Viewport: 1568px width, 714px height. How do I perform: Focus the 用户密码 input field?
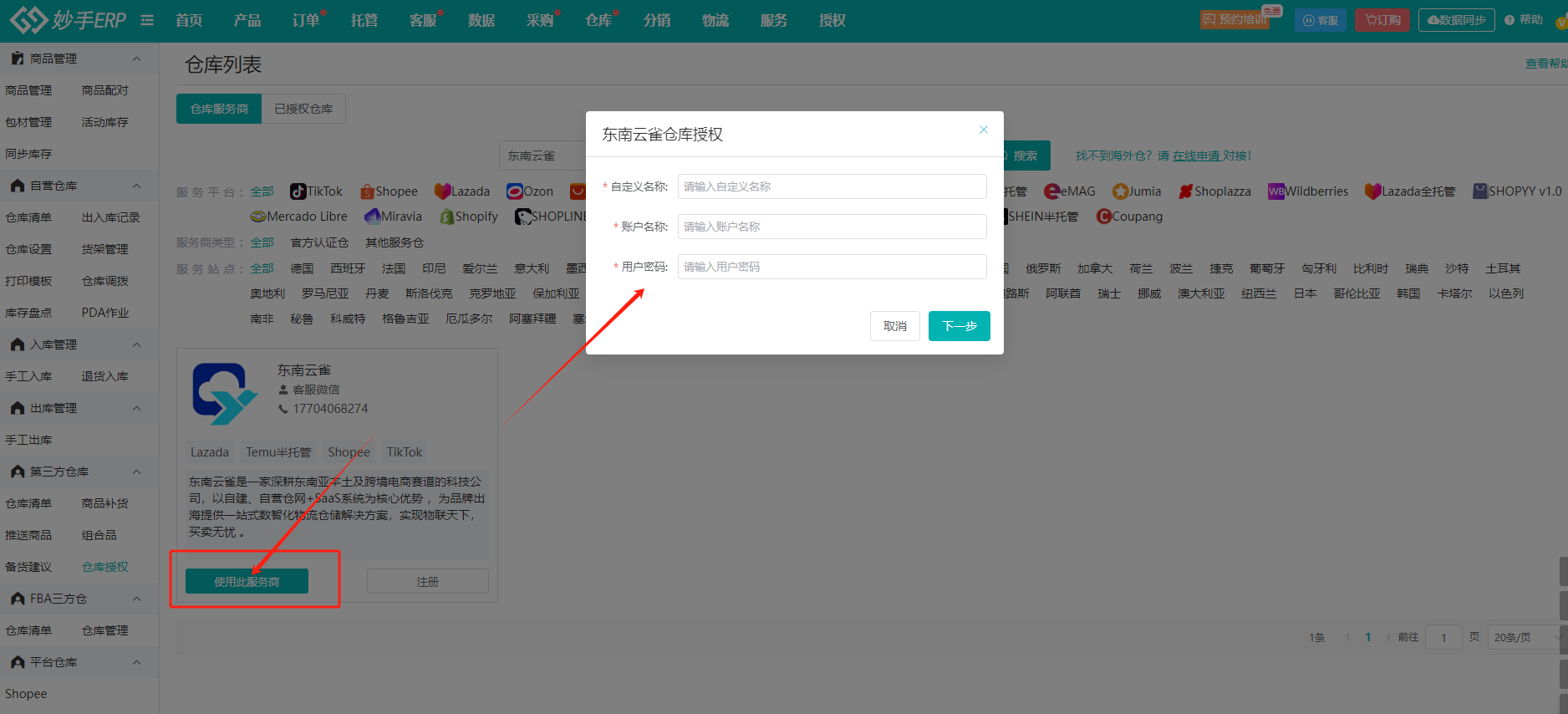[x=832, y=267]
